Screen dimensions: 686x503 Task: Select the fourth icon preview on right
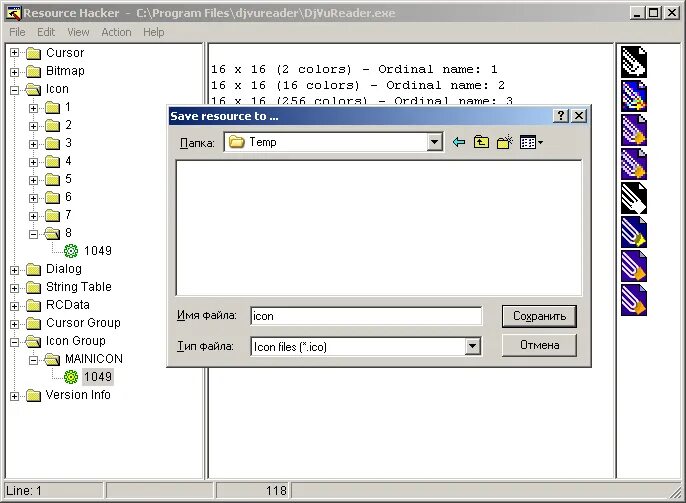click(634, 164)
